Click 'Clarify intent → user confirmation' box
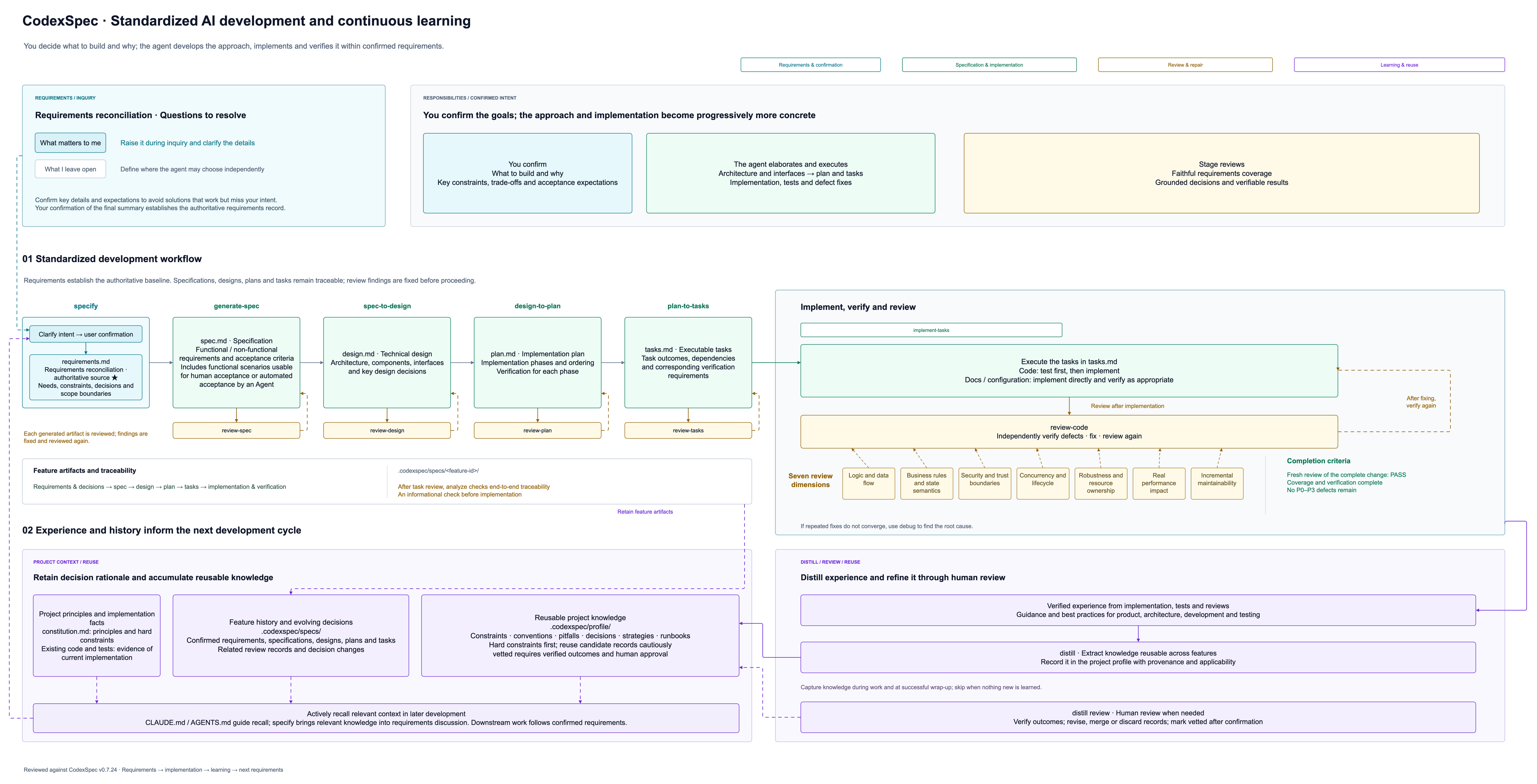Screen dimensions: 1537x784 pos(86,334)
